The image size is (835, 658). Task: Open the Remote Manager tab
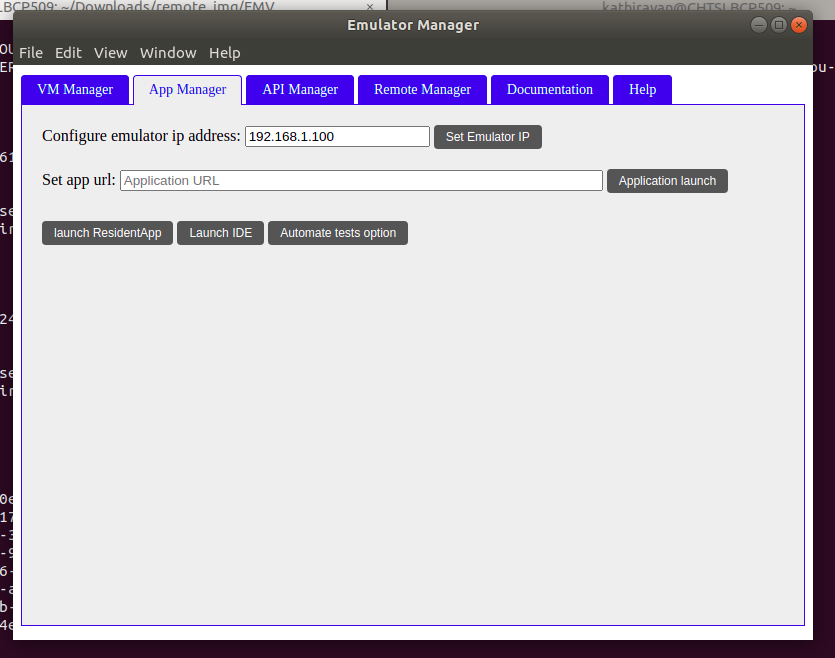click(422, 90)
